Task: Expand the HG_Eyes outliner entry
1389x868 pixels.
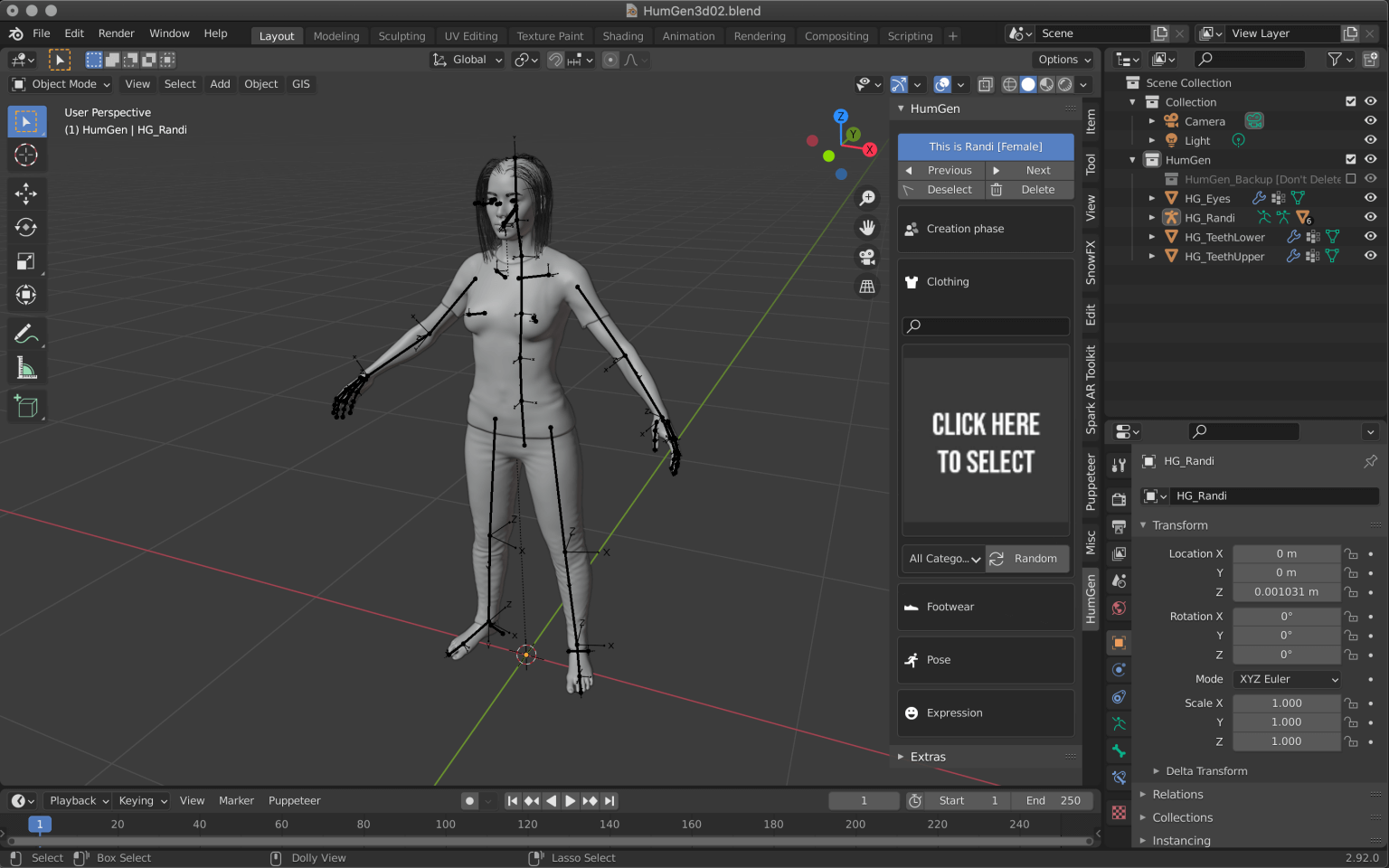Action: point(1152,198)
